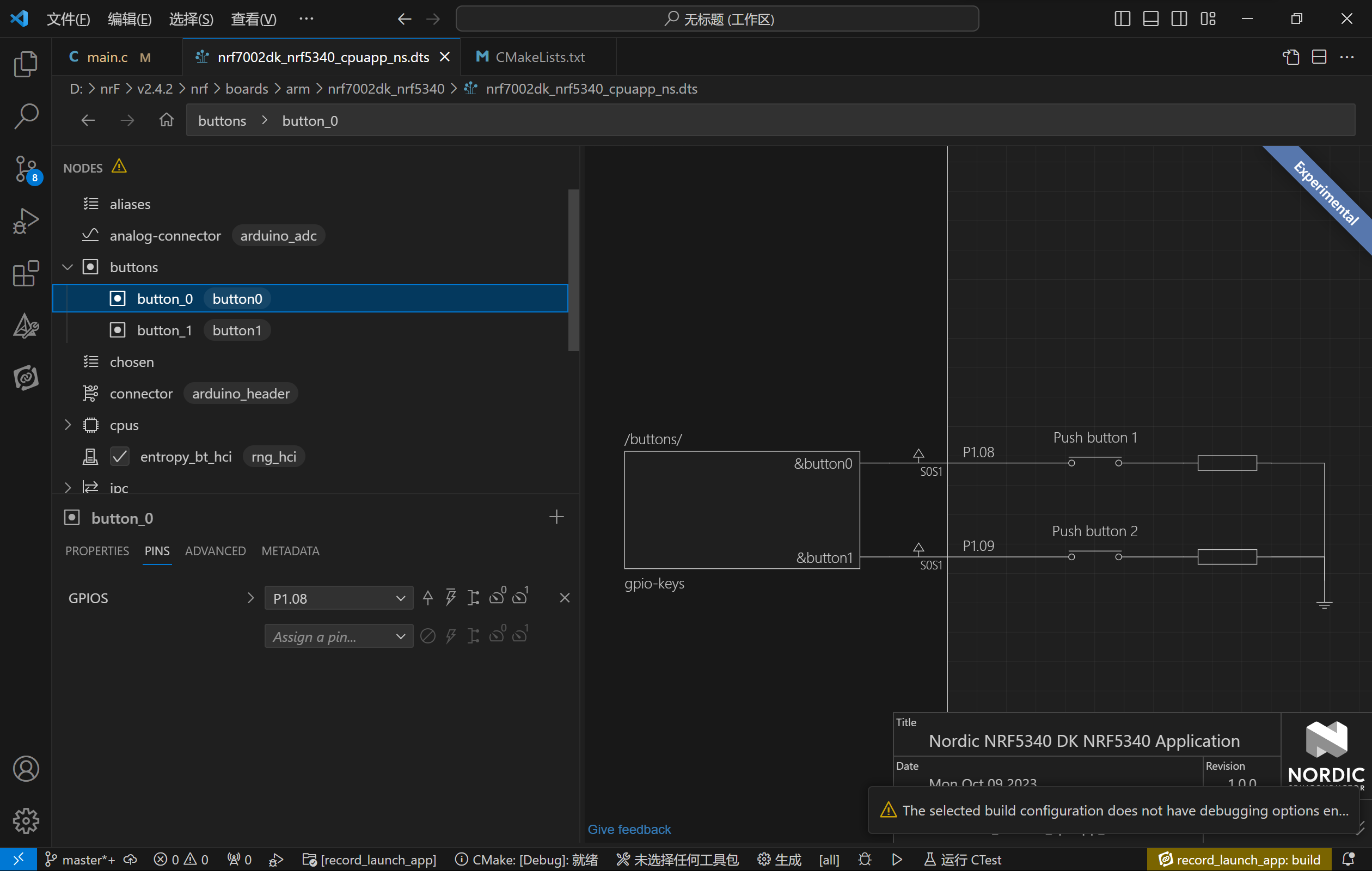Collapse the buttons node in tree

68,267
